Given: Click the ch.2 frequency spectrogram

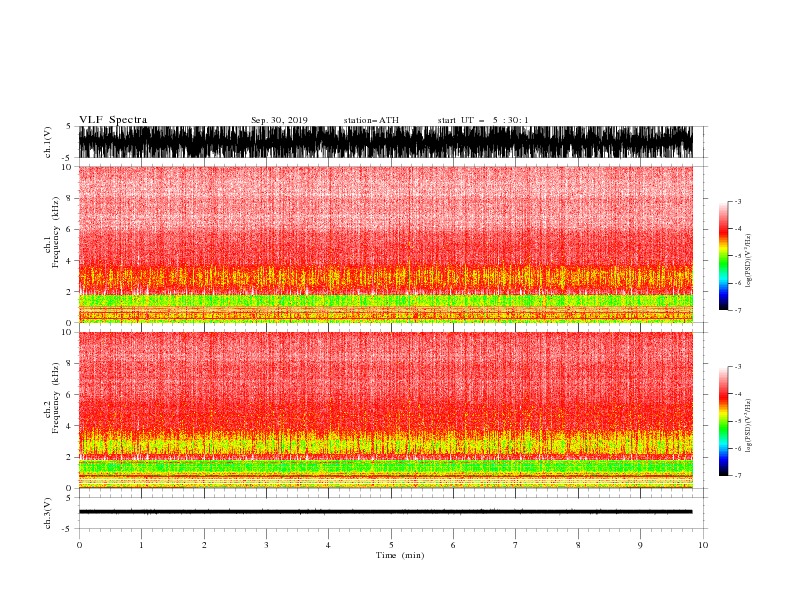Looking at the screenshot, I should [x=385, y=410].
